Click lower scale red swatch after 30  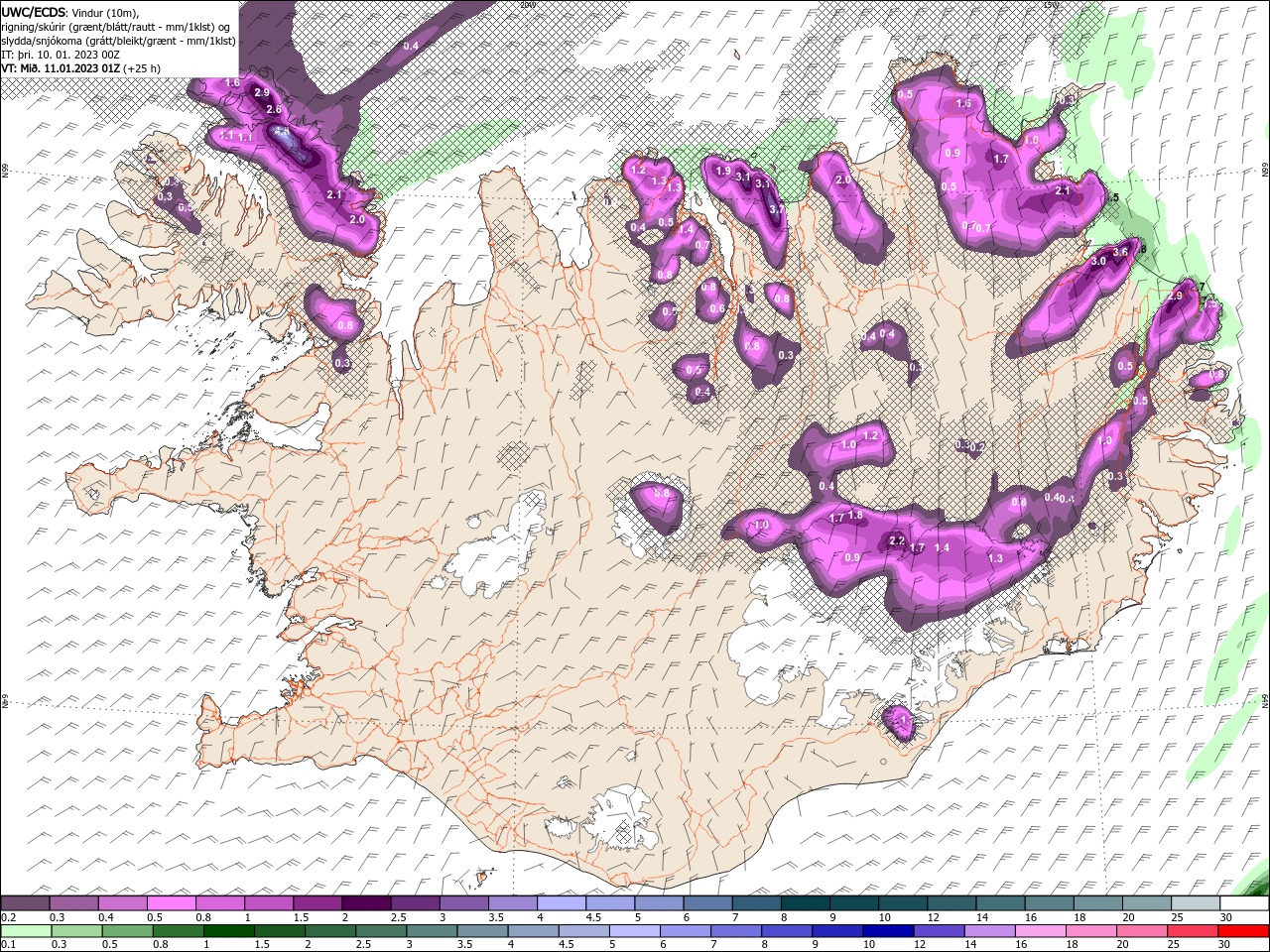[x=1242, y=931]
